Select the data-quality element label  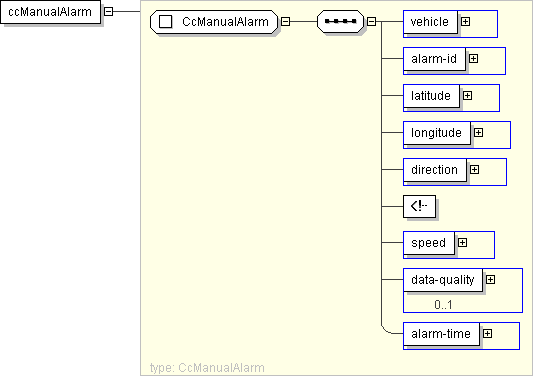point(443,280)
